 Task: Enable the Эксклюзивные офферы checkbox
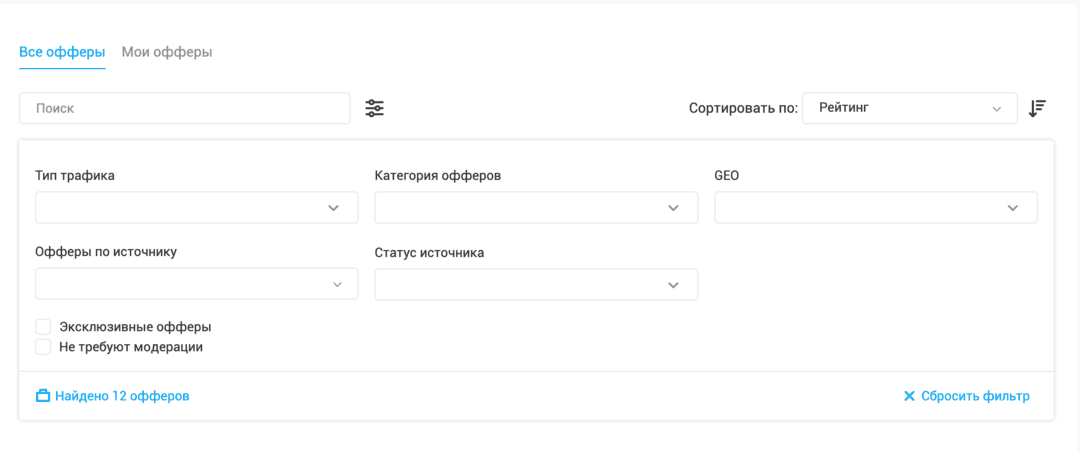tap(43, 327)
